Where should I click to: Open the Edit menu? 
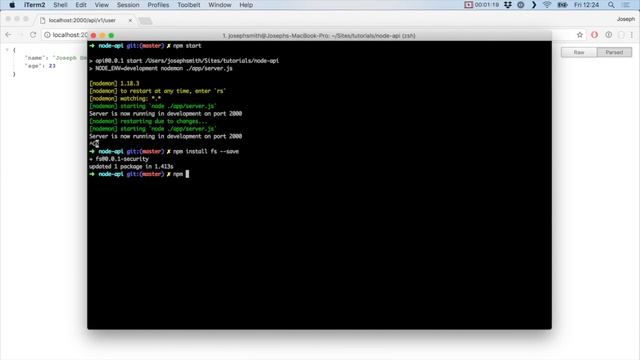(81, 5)
